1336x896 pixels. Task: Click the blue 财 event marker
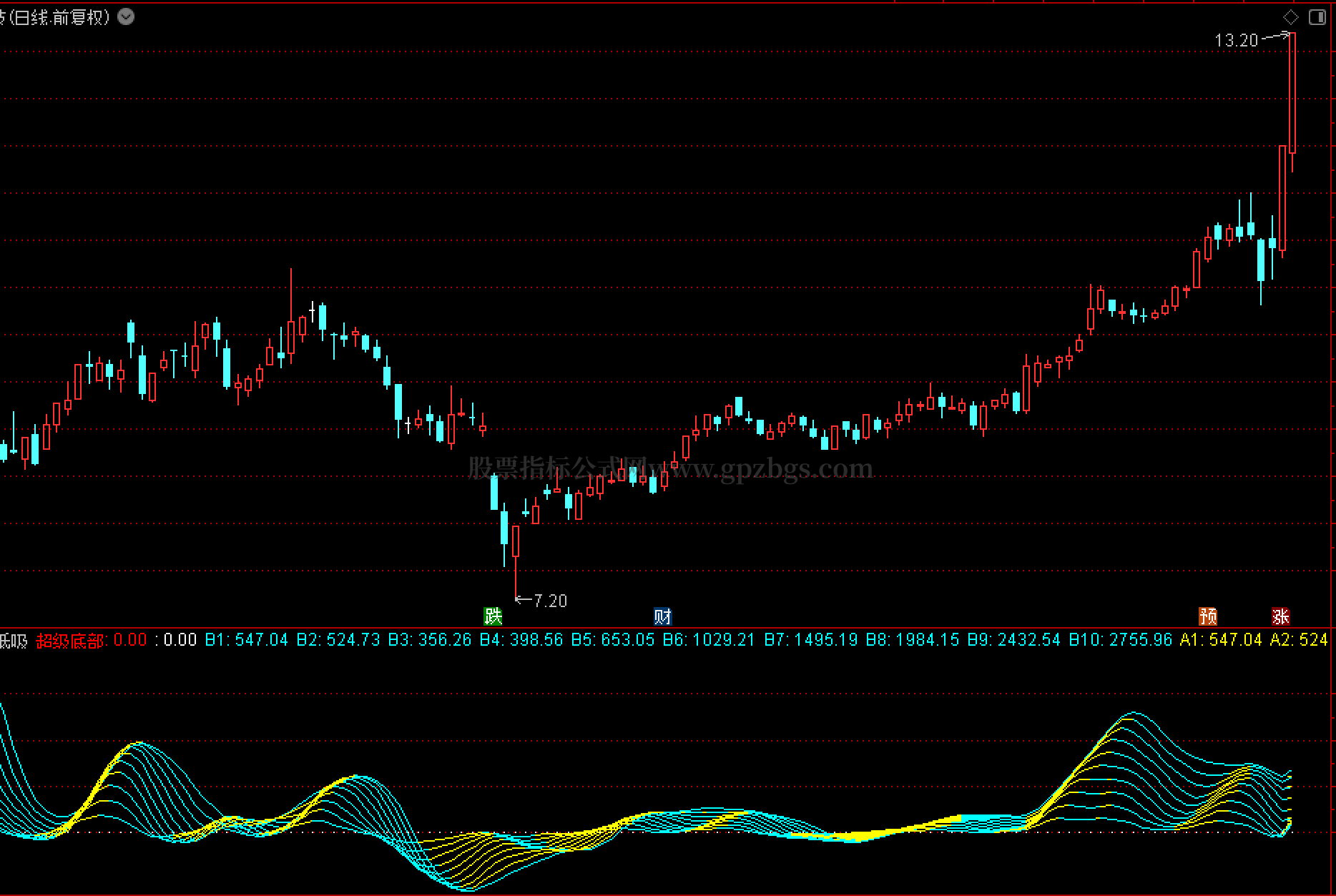click(x=663, y=616)
